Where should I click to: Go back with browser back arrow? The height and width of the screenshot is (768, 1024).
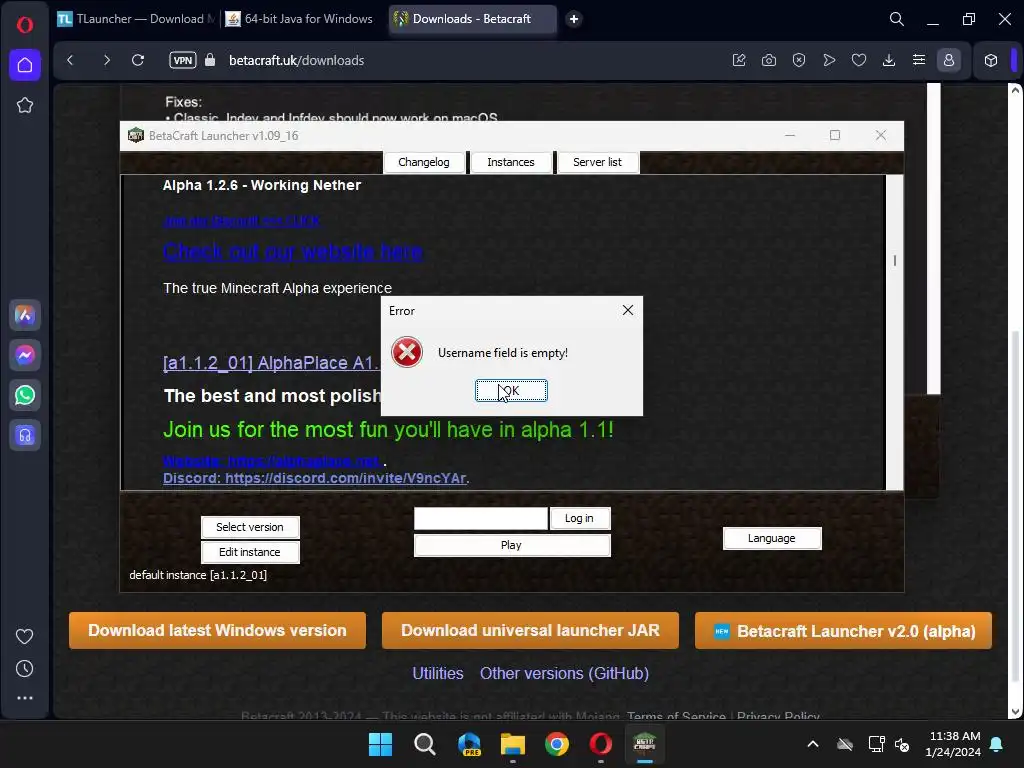[x=71, y=60]
